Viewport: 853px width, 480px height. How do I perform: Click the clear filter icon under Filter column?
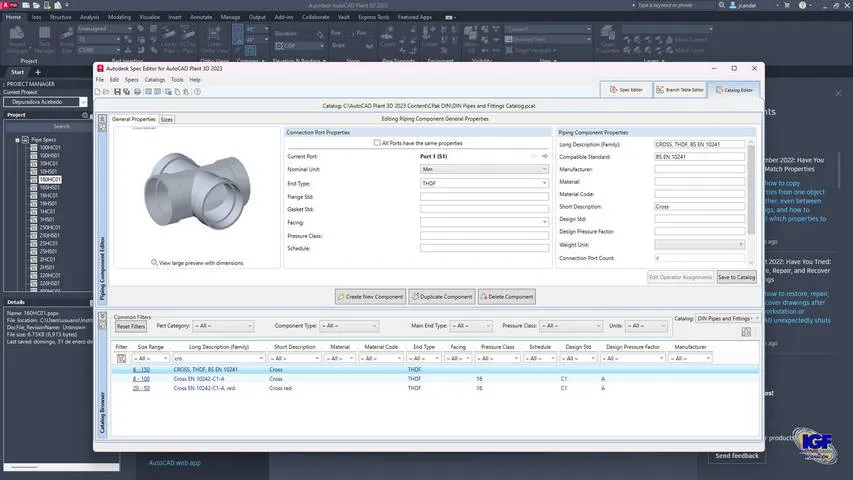pos(121,359)
